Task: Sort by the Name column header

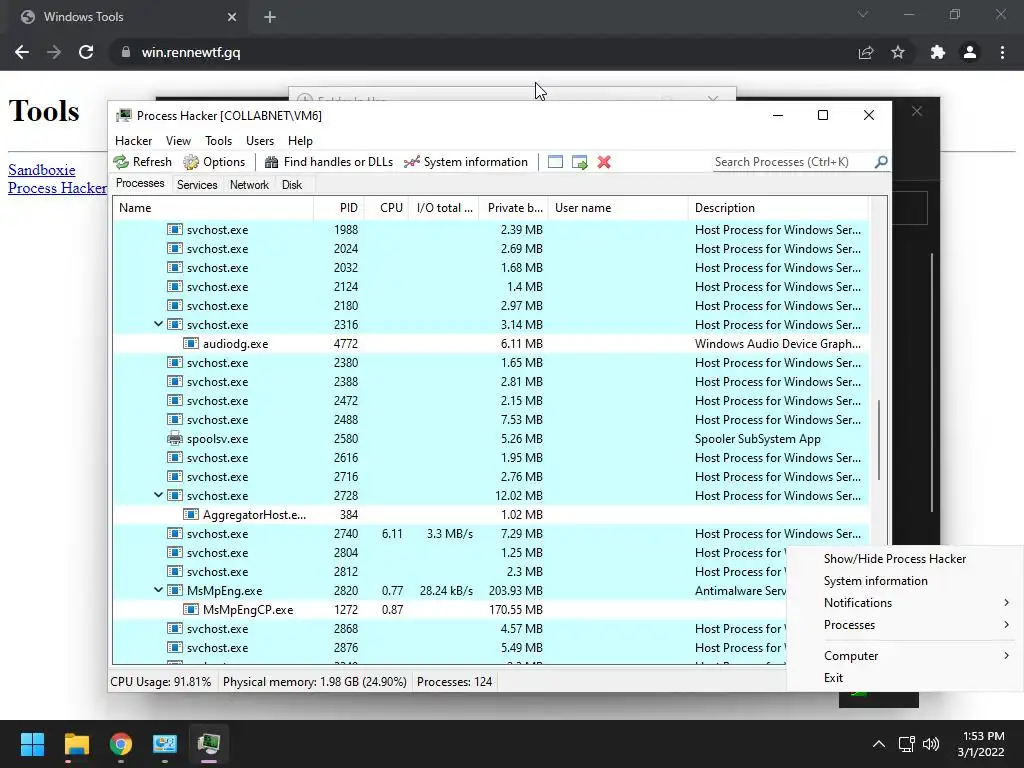Action: [x=213, y=208]
